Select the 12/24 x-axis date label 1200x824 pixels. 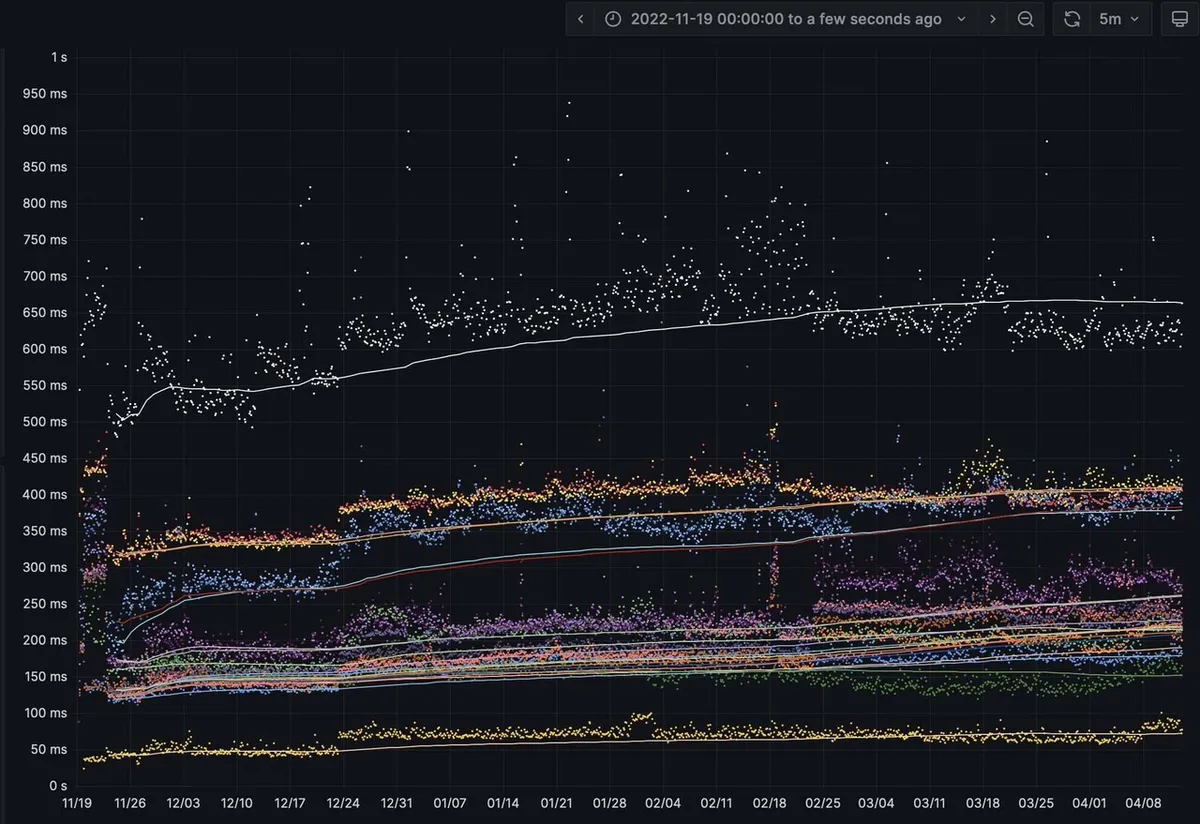point(343,803)
